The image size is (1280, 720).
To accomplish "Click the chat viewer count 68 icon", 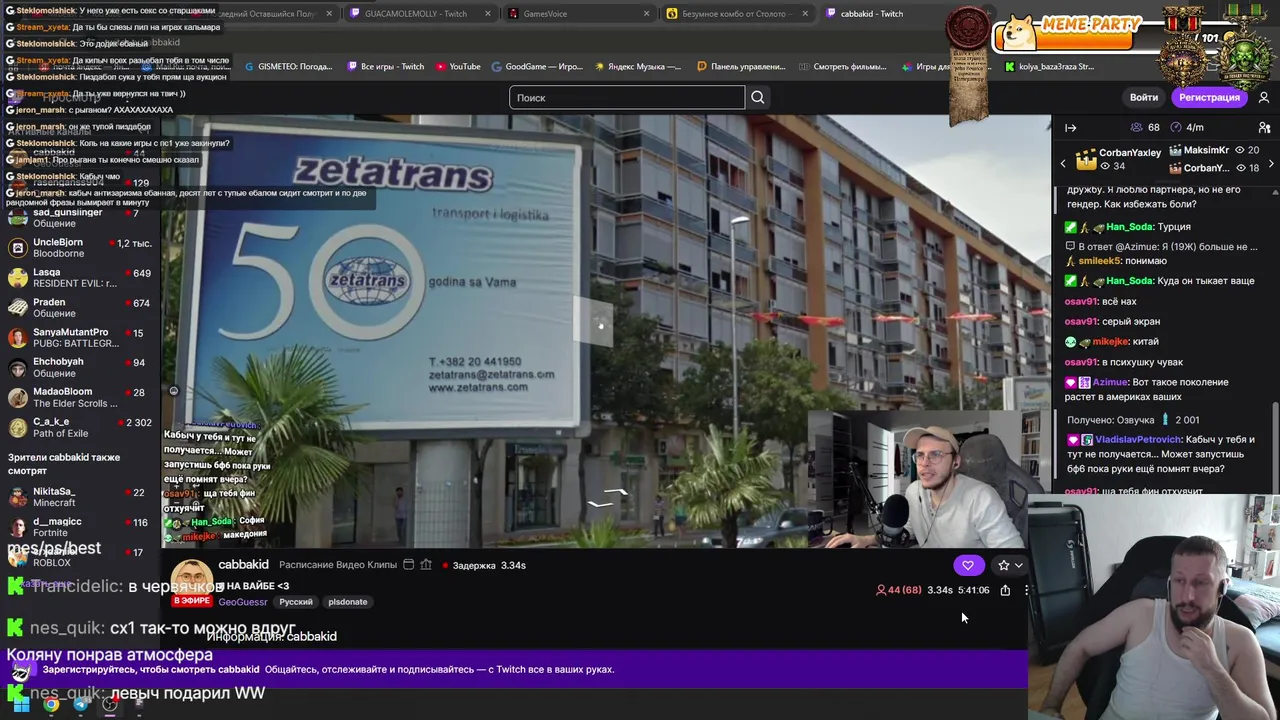I will pyautogui.click(x=1145, y=128).
